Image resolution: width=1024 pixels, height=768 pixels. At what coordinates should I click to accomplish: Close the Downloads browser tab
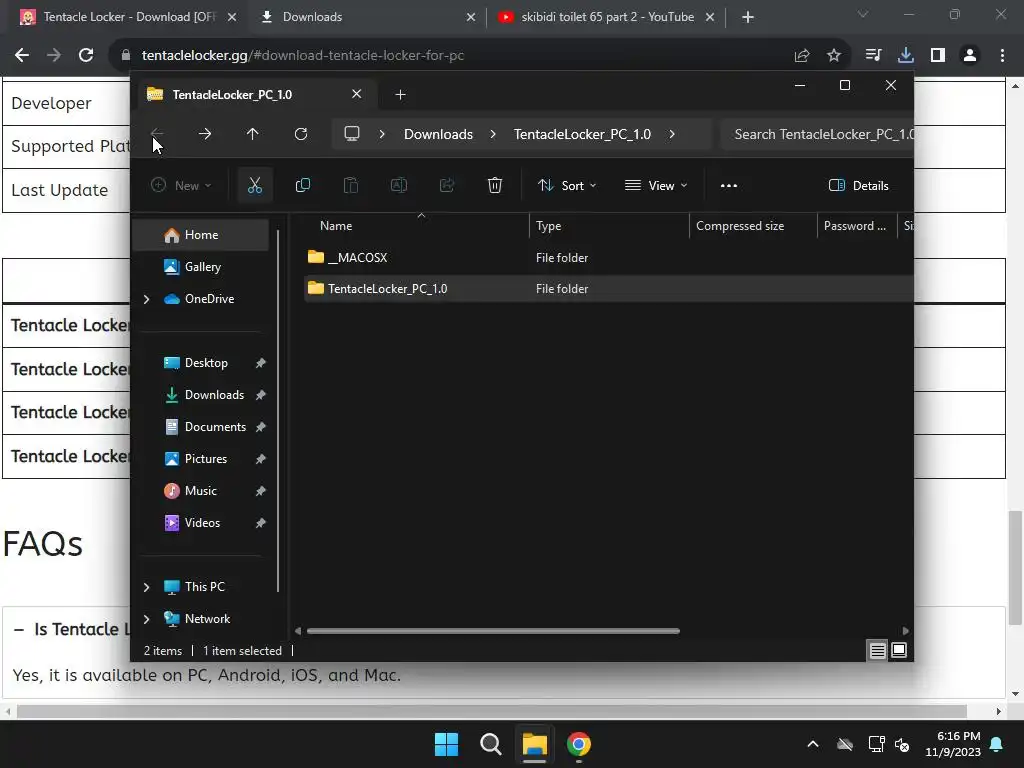point(471,17)
